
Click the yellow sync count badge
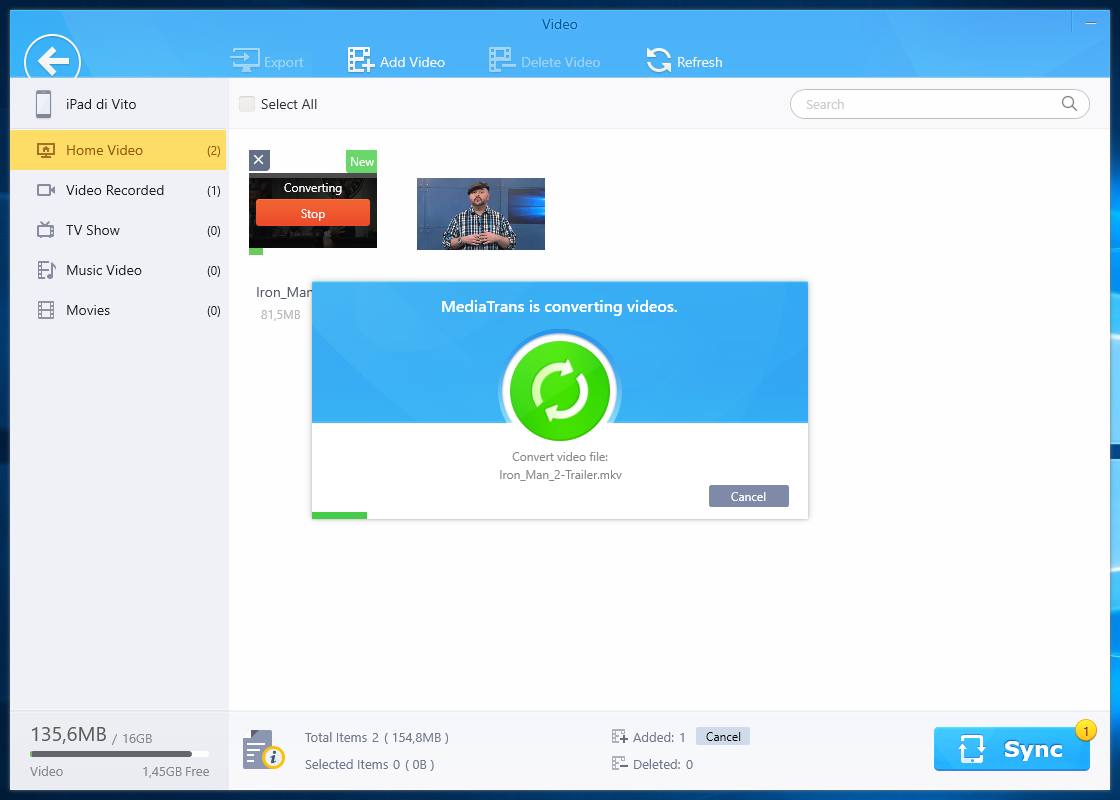point(1086,731)
